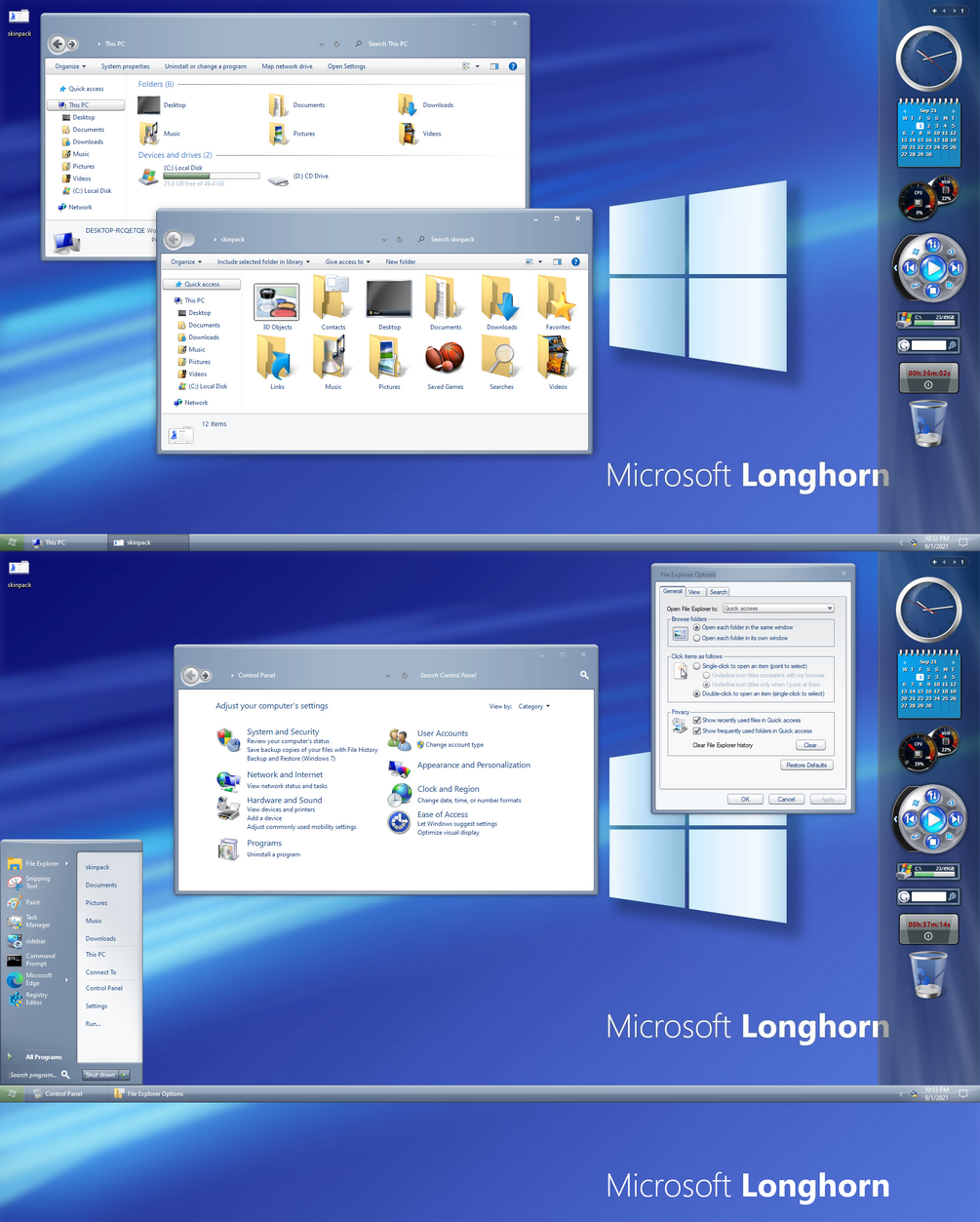980x1222 pixels.
Task: Select the (C:) Local Disk drive icon
Action: (148, 177)
